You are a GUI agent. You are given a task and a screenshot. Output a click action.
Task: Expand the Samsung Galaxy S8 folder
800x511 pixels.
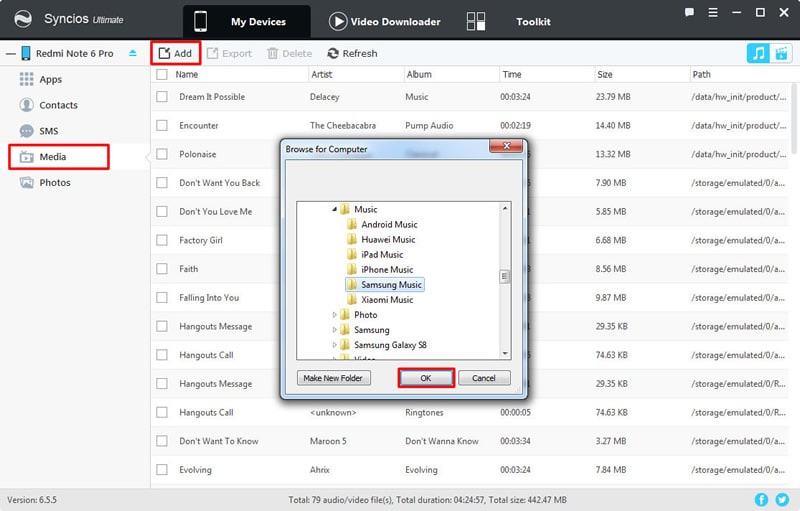coord(334,345)
